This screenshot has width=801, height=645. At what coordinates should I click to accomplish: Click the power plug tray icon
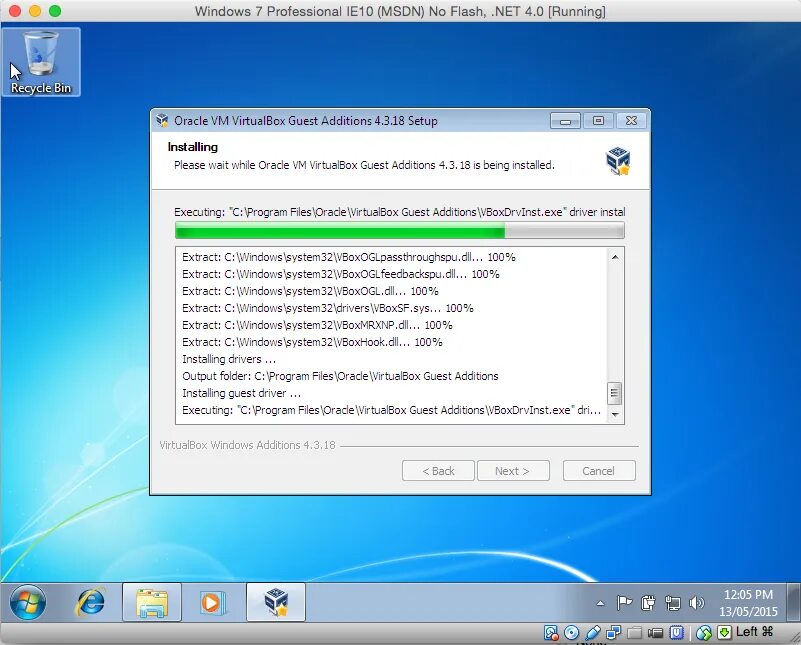pos(648,603)
